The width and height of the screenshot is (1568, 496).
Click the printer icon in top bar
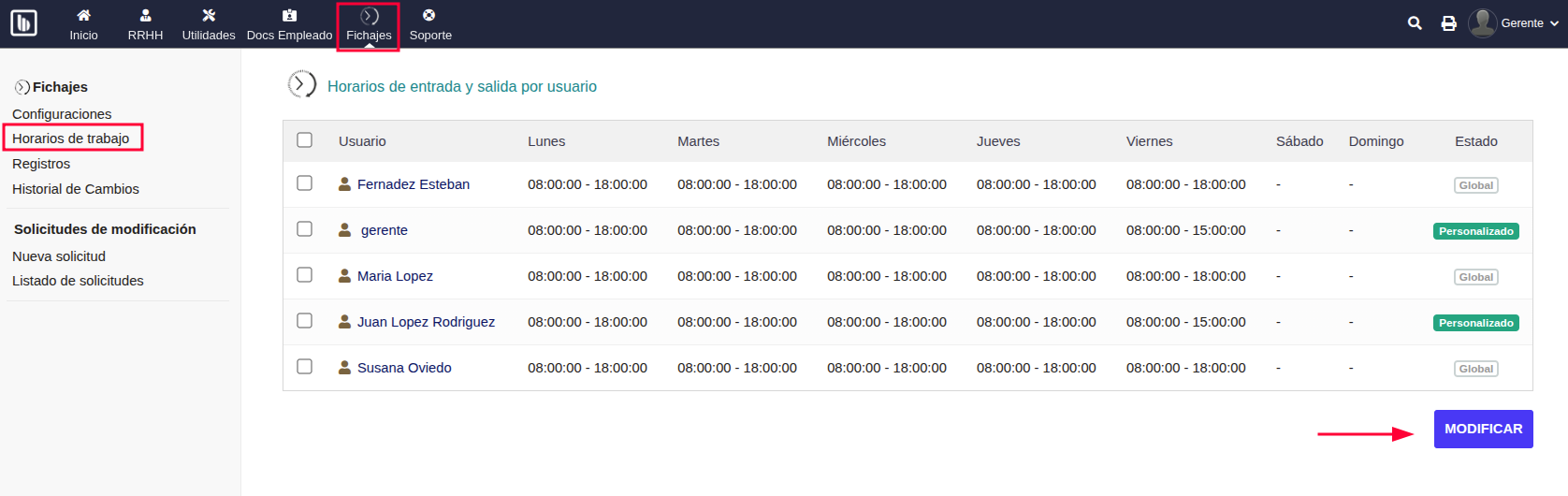point(1448,23)
